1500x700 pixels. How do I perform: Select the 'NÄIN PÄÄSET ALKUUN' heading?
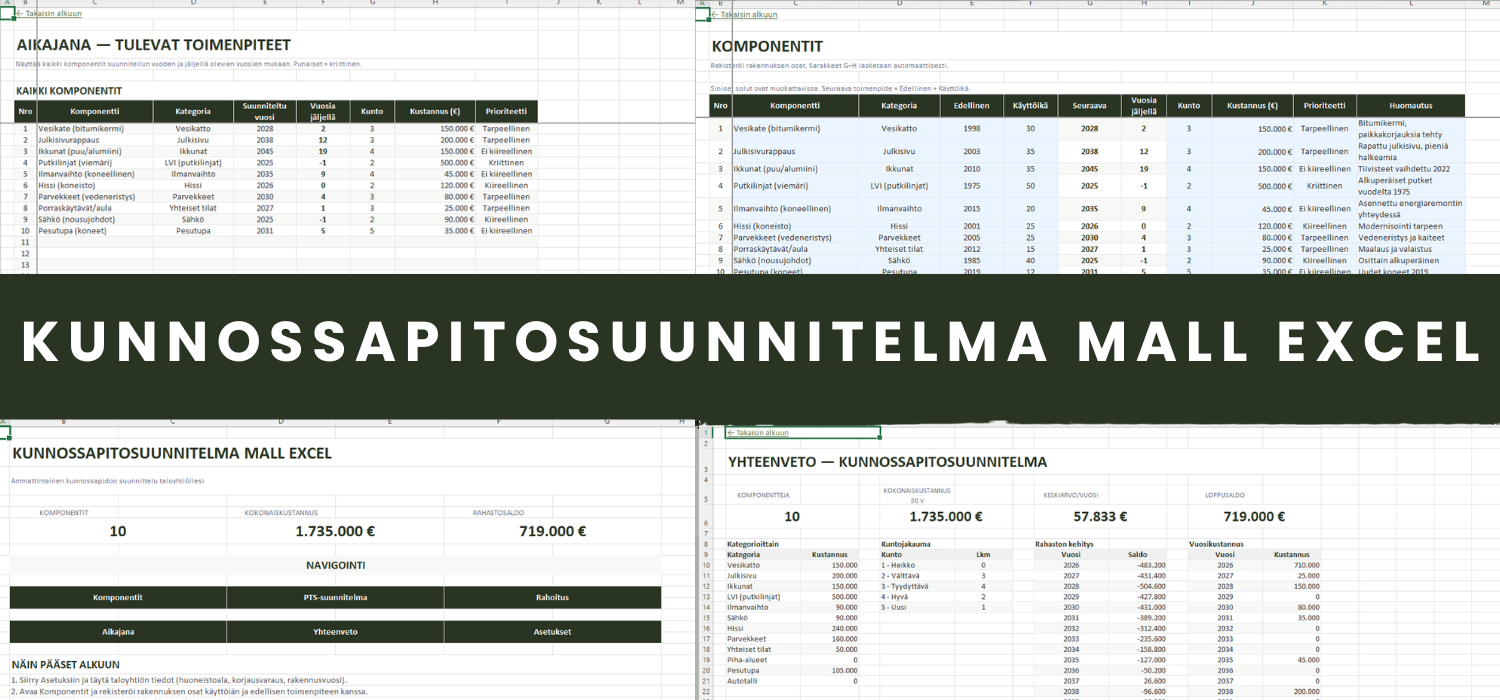66,664
